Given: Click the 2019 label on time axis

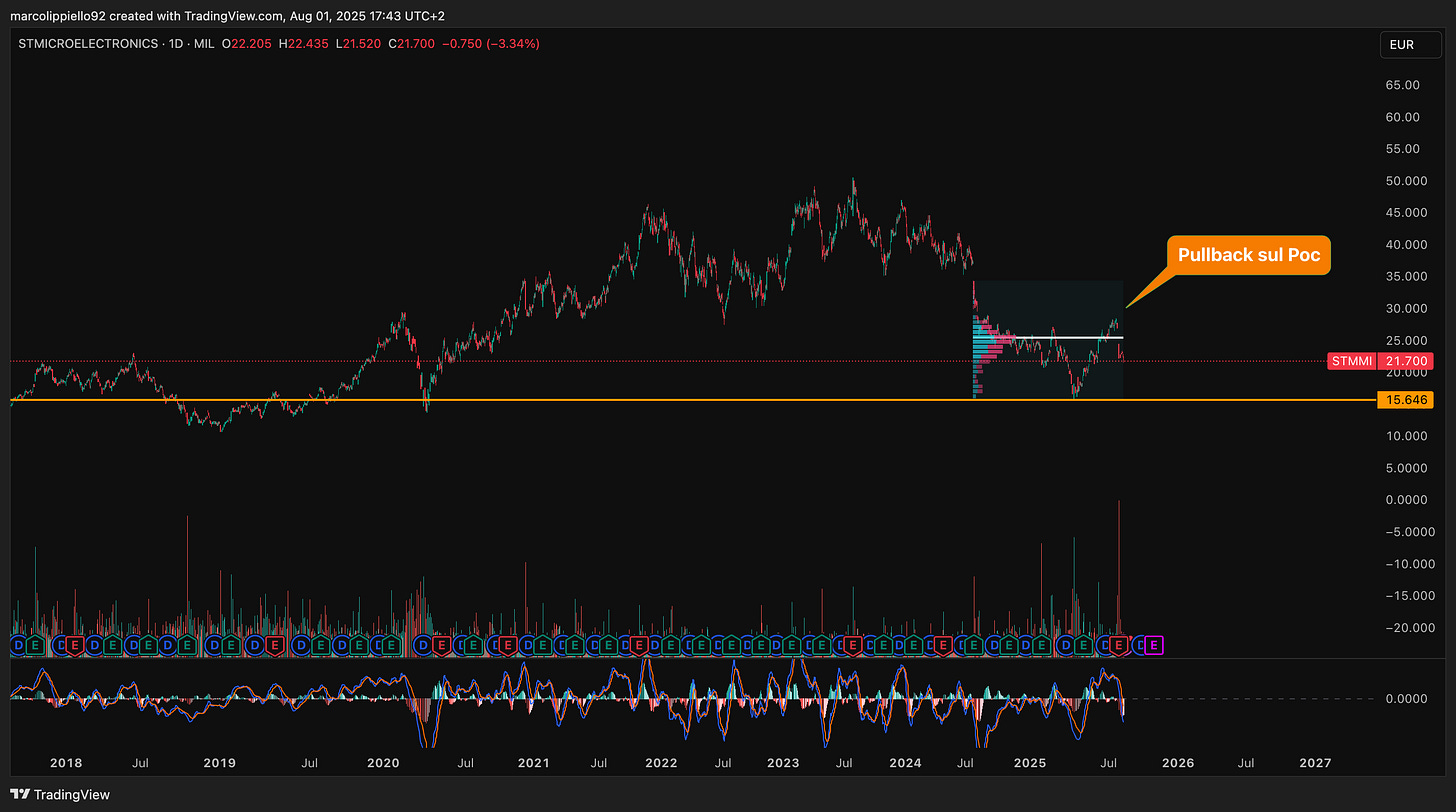Looking at the screenshot, I should (220, 762).
